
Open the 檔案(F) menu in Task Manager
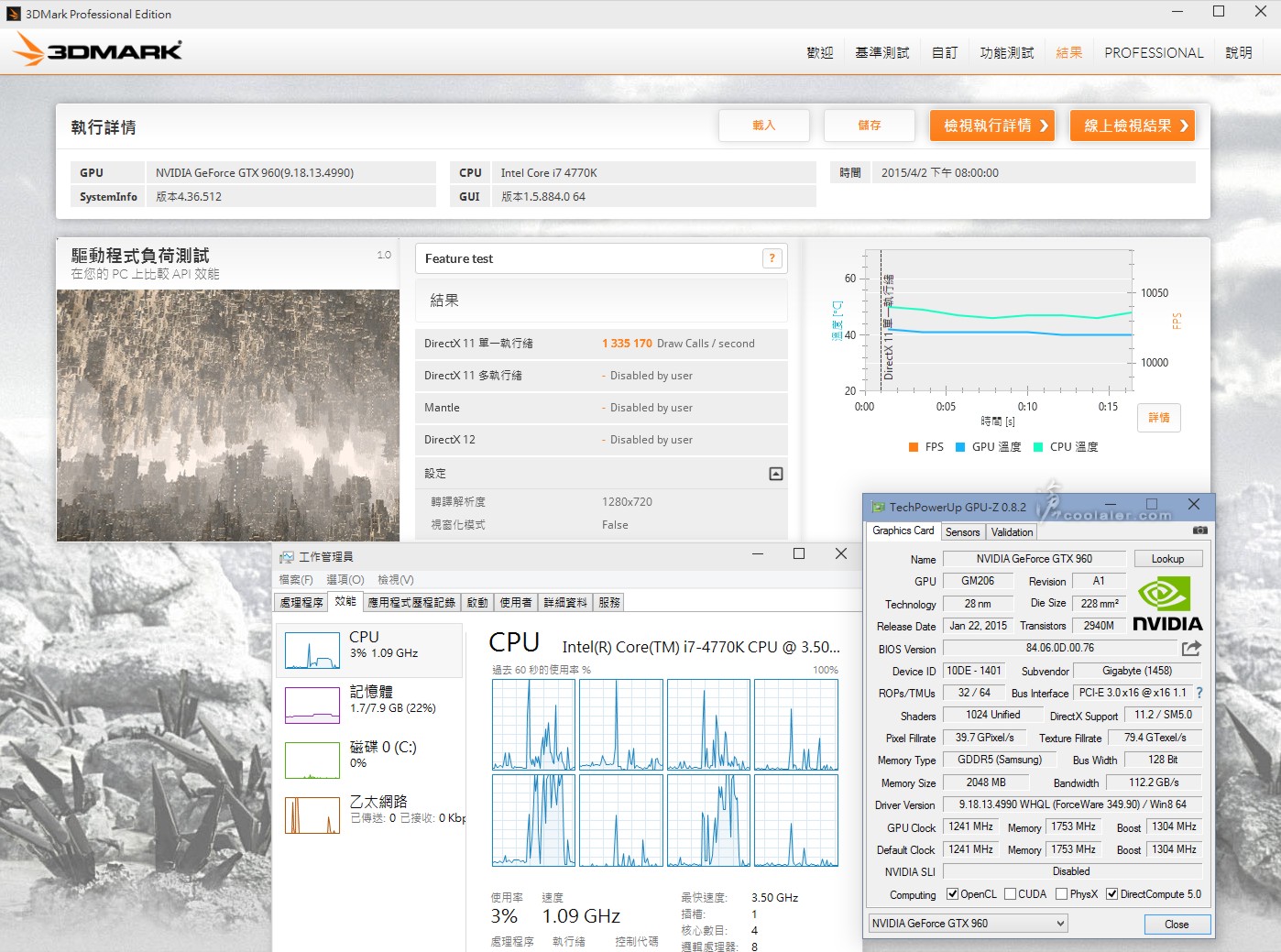[296, 580]
